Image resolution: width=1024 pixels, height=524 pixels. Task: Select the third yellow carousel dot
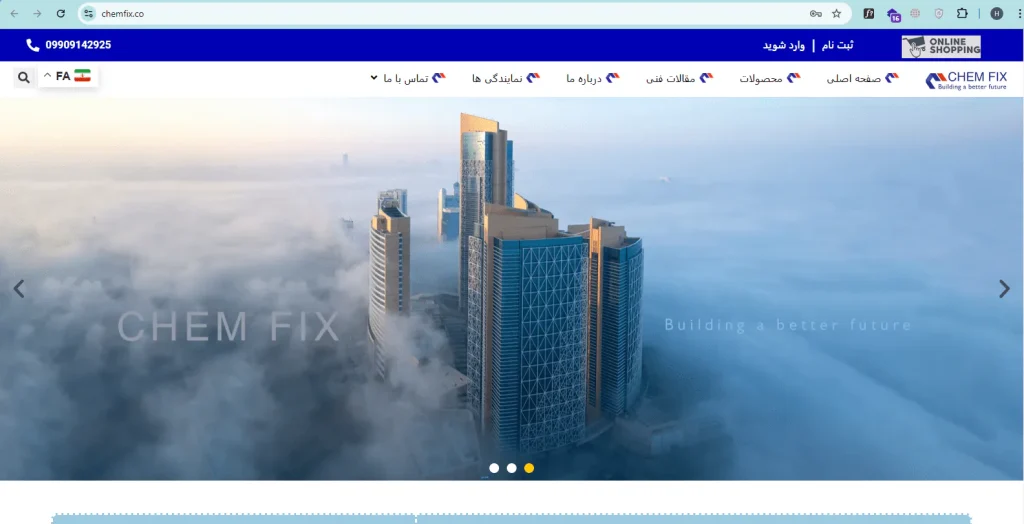[x=529, y=468]
